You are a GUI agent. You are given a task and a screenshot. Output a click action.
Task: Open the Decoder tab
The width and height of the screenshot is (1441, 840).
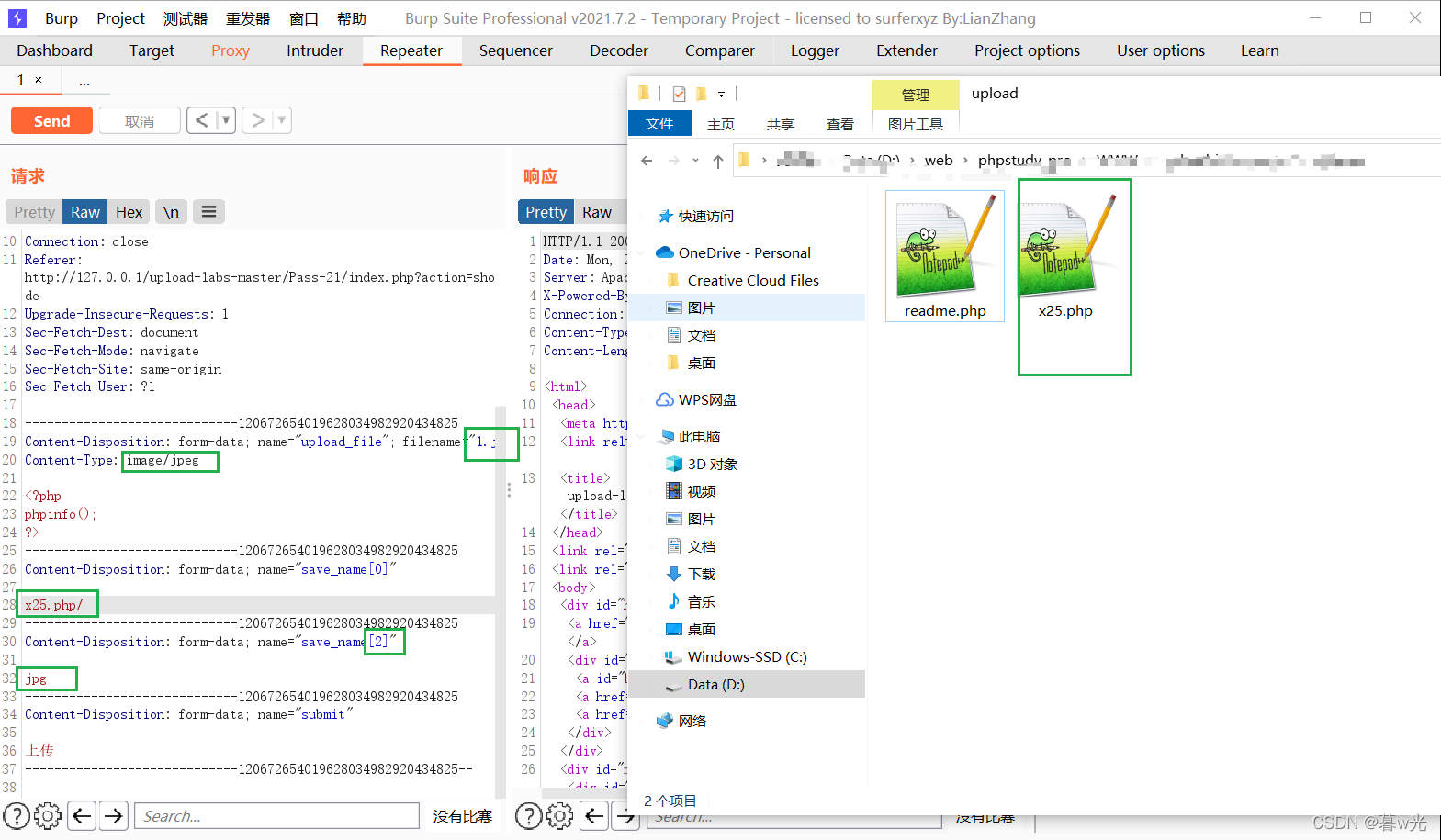(619, 50)
